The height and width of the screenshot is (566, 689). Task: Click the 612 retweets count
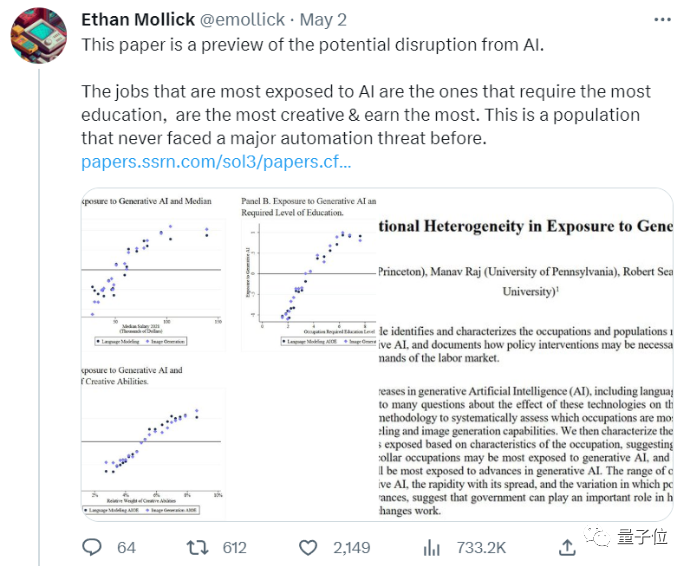pyautogui.click(x=234, y=547)
